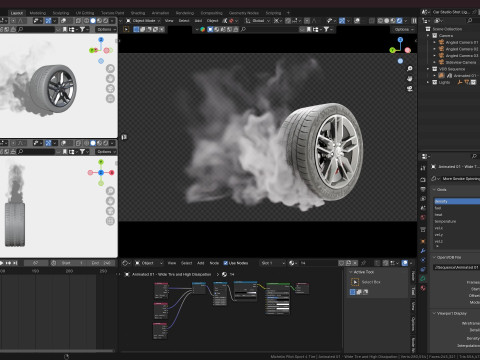Viewport: 480px width, 360px height.
Task: Select density grid in Grids list
Action: click(457, 201)
